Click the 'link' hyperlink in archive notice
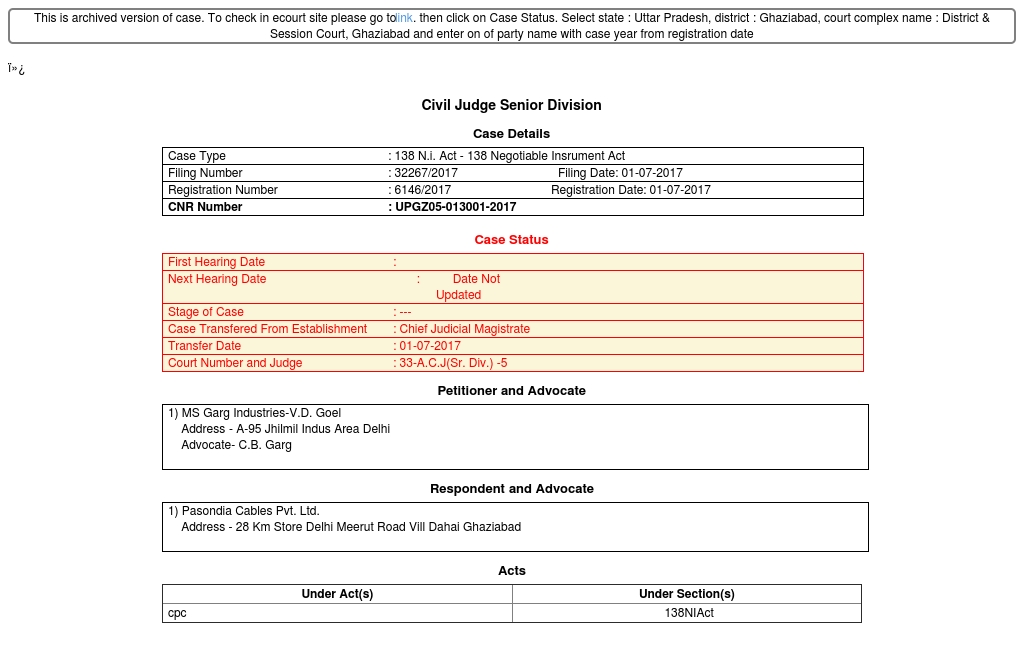Screen dimensions: 1024x667 click(x=404, y=18)
